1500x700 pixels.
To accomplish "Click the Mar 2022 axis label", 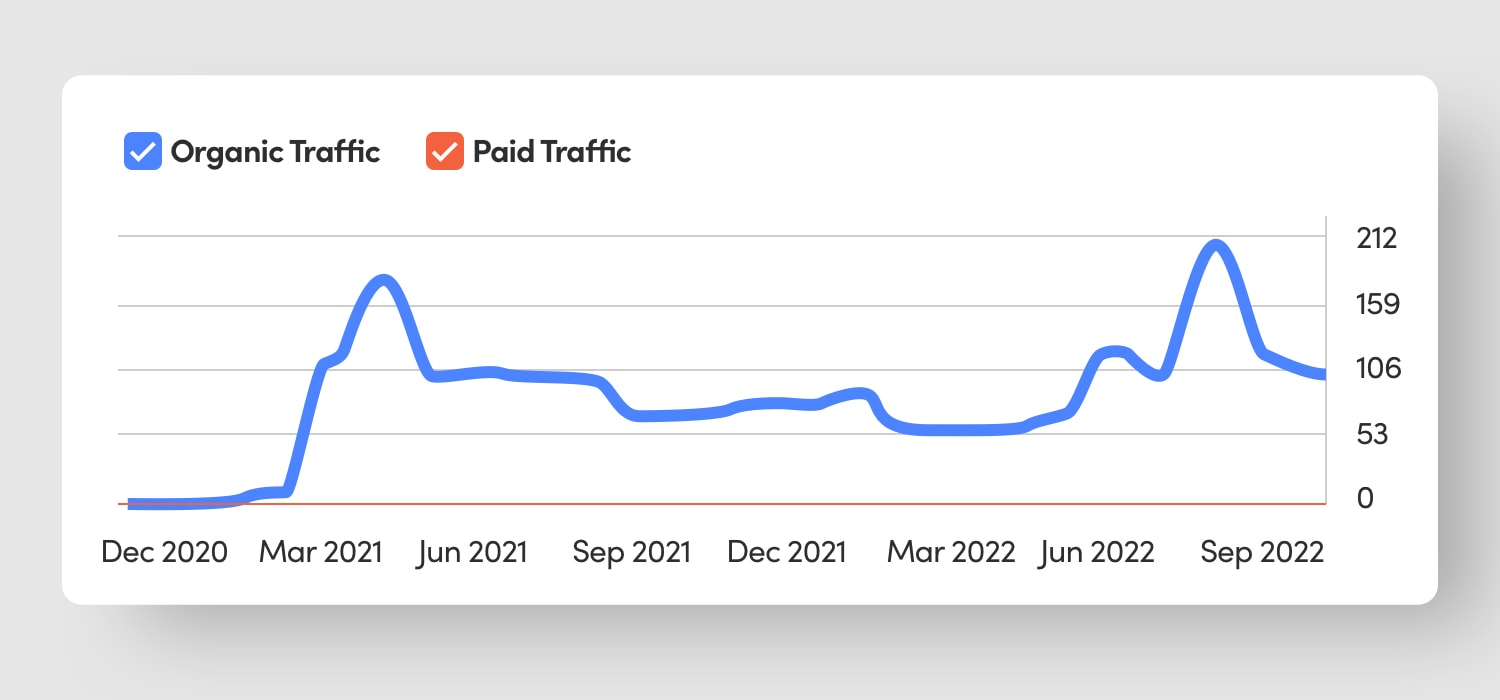I will click(950, 552).
